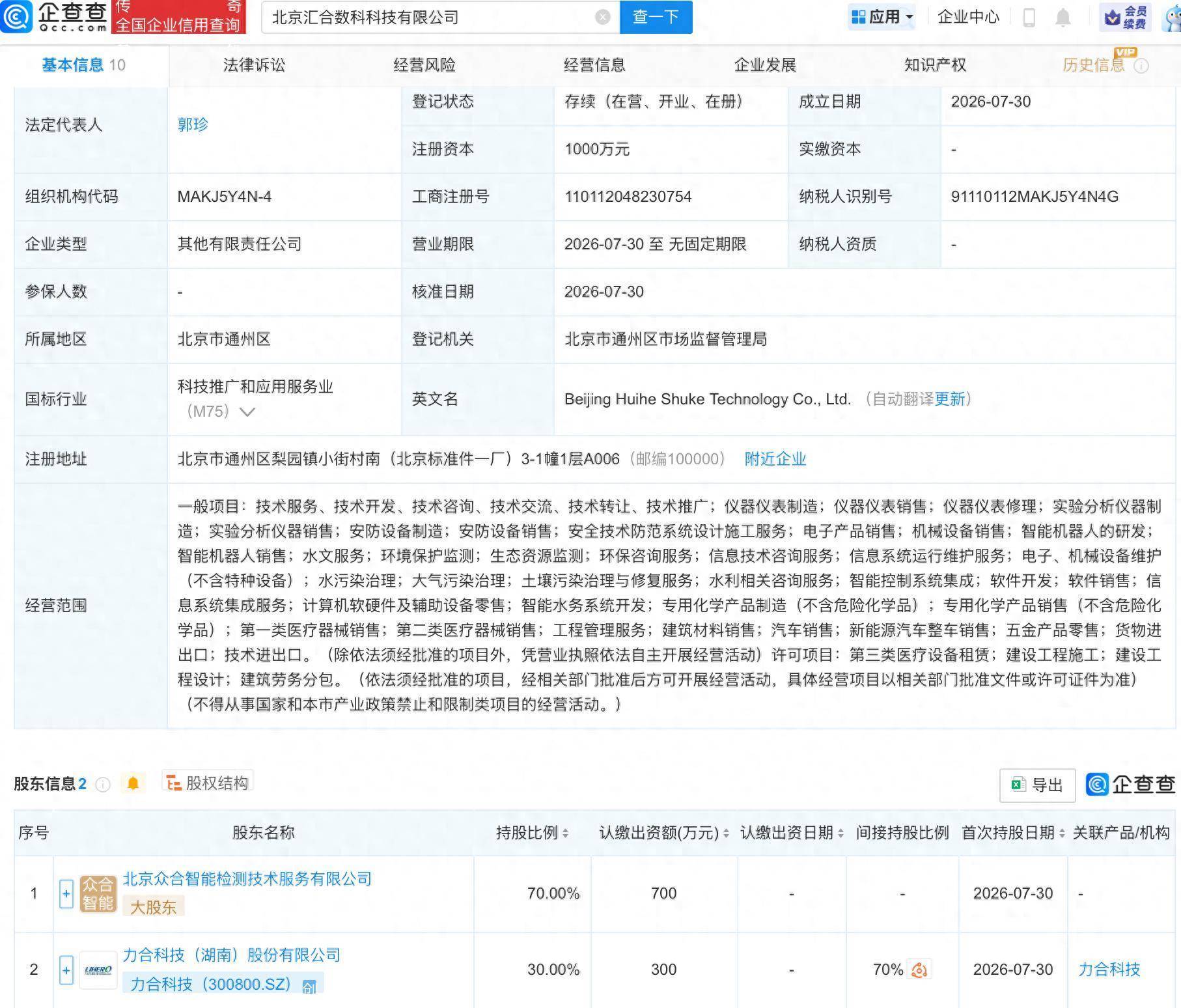Click the LIHERO company logo
The image size is (1181, 1008).
tap(98, 970)
